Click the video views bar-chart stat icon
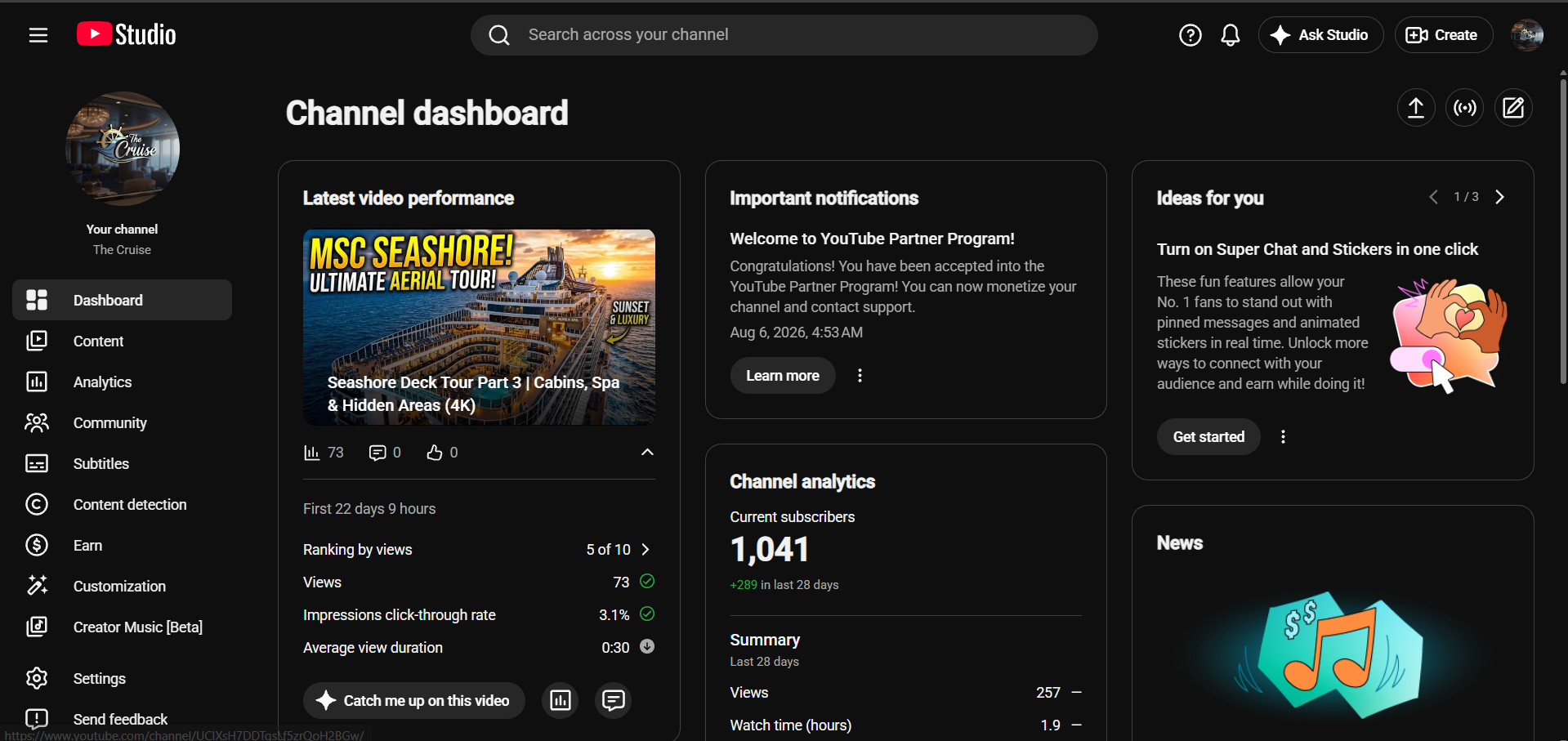 tap(311, 453)
